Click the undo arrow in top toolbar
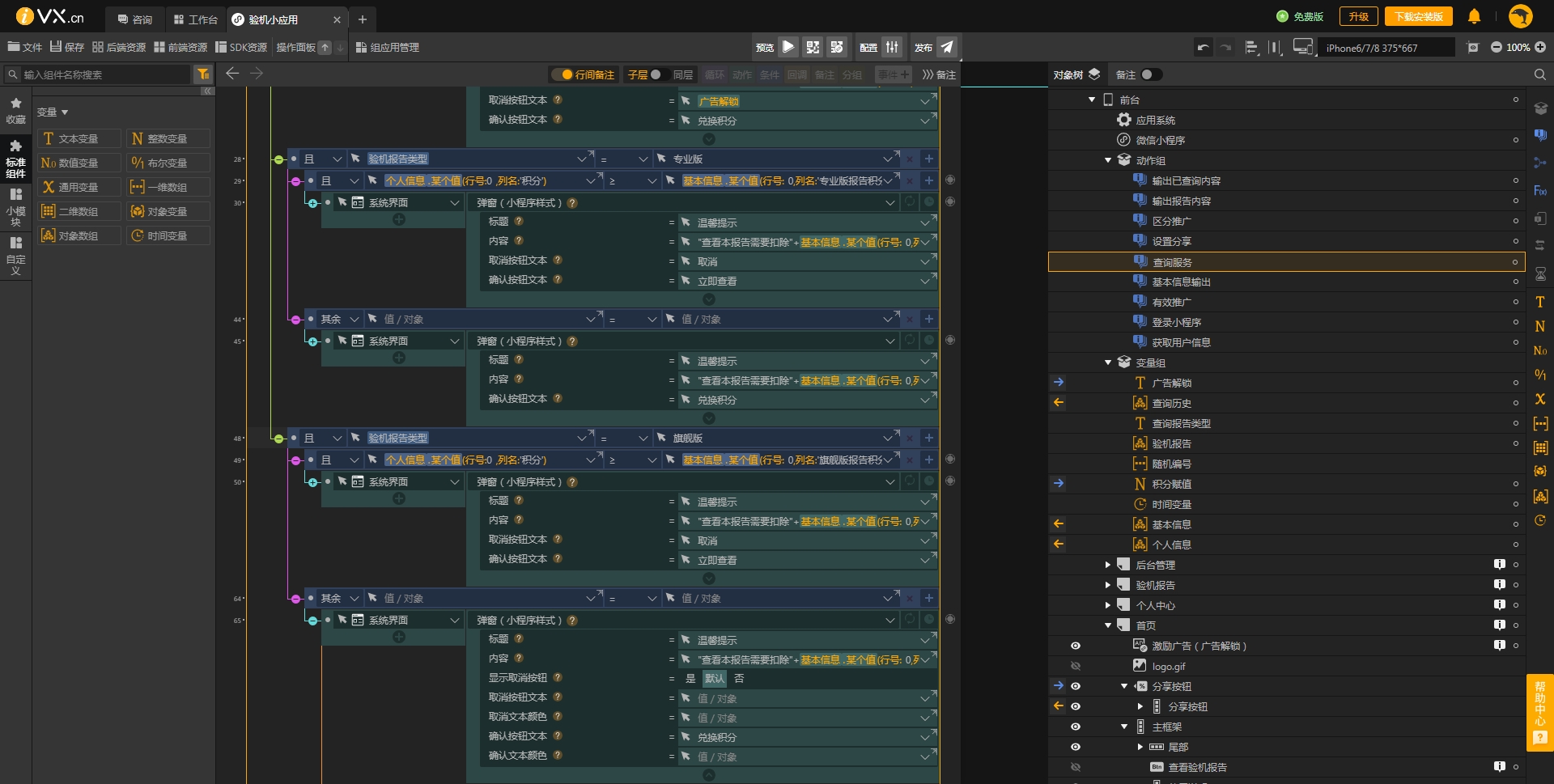 coord(1204,48)
